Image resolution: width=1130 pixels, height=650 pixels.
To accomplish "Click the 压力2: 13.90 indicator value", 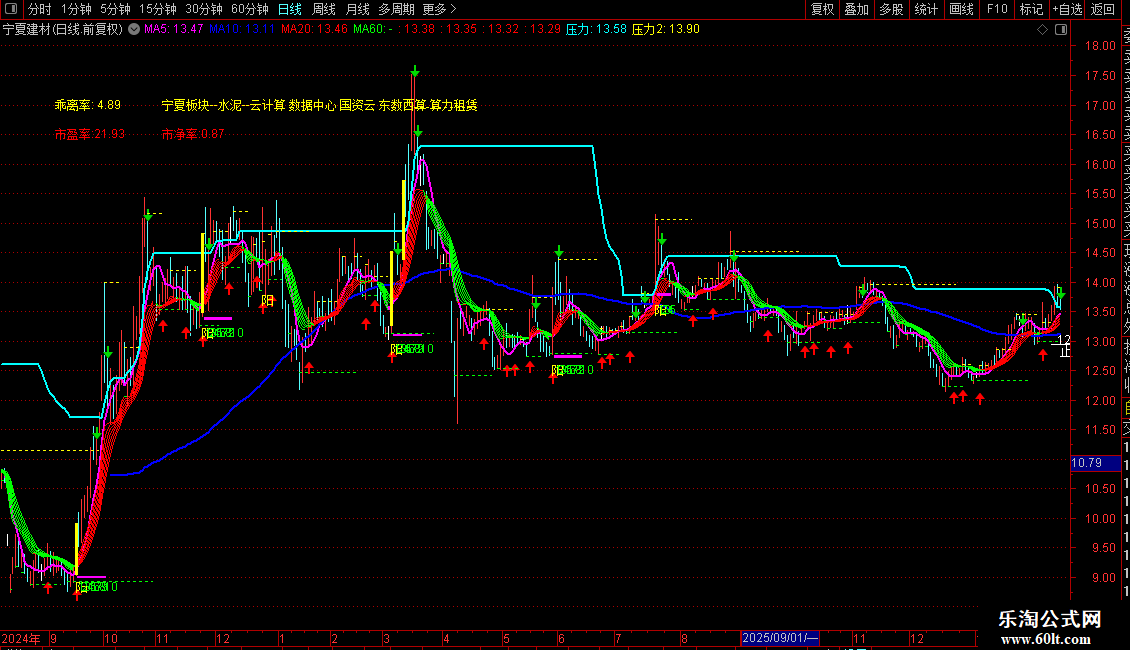I will 666,29.
